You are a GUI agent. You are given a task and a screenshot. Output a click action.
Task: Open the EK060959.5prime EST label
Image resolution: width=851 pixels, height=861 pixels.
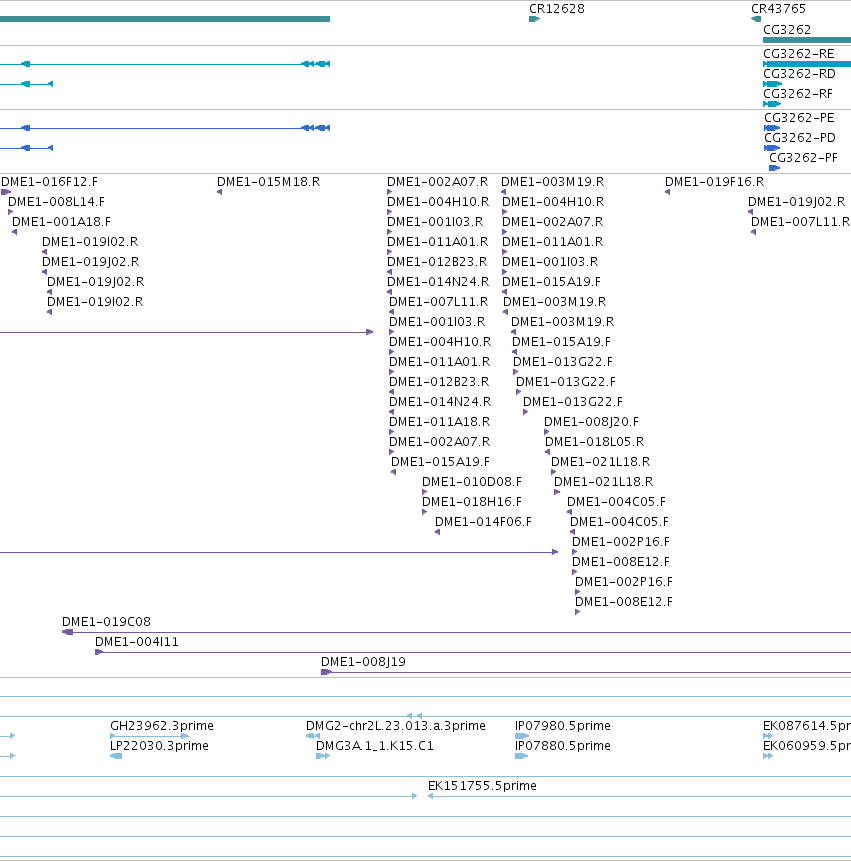pyautogui.click(x=807, y=746)
